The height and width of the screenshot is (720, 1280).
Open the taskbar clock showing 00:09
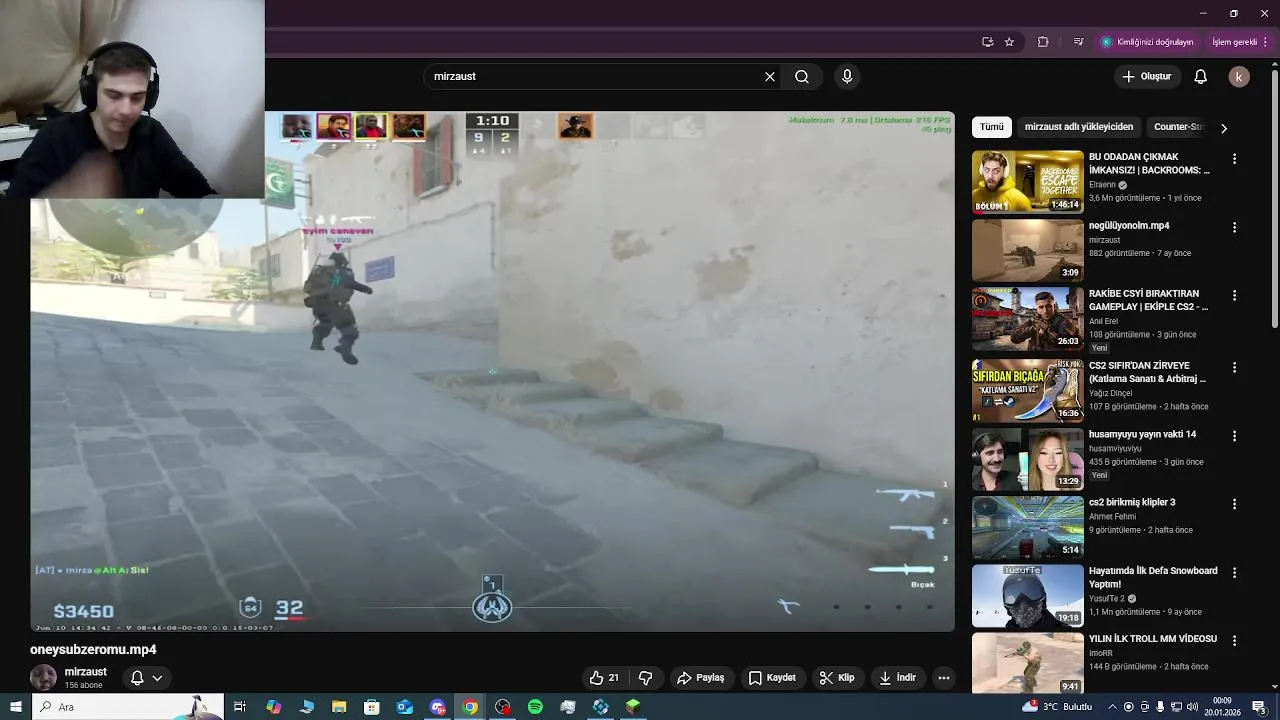point(1221,707)
